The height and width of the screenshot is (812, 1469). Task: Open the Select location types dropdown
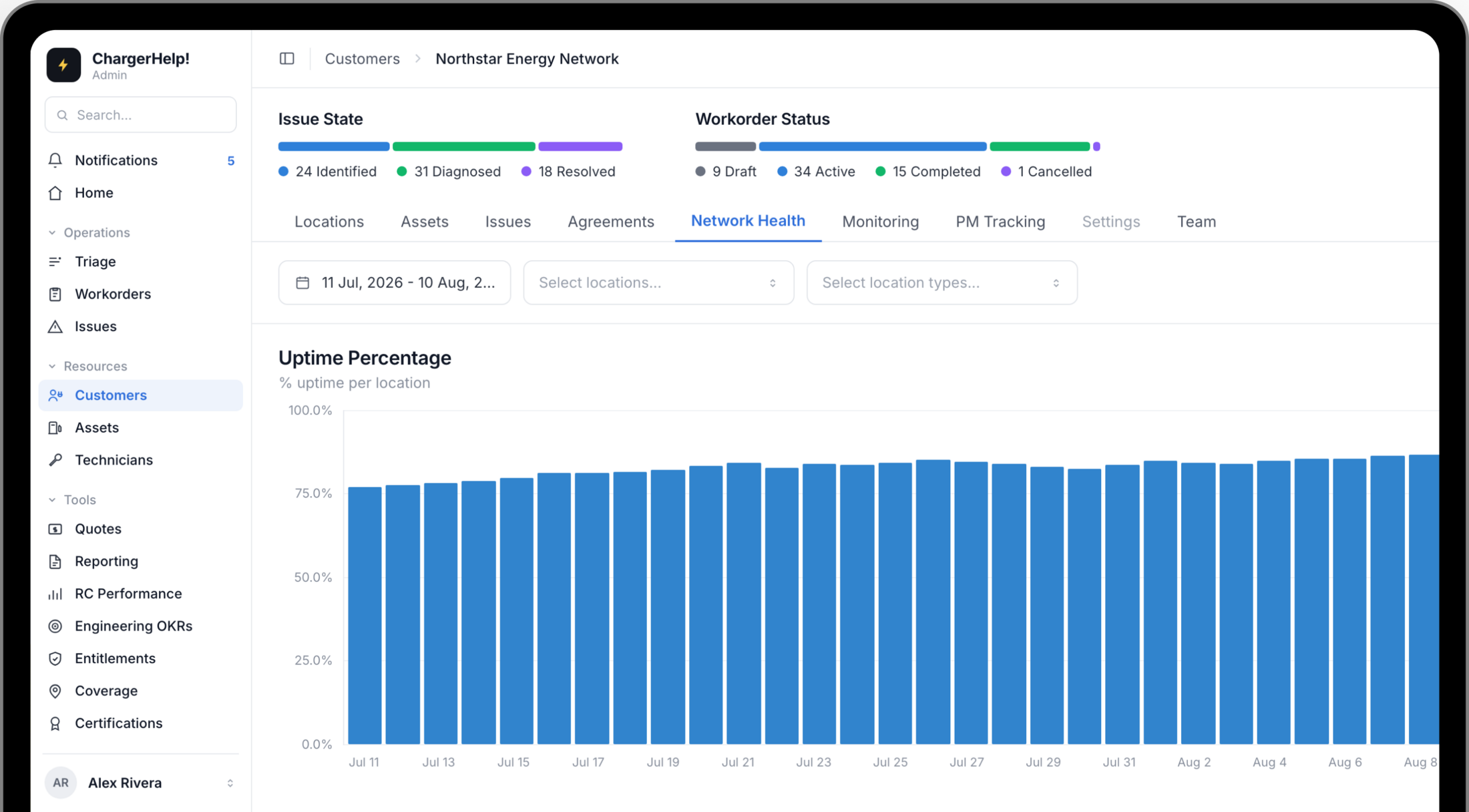click(941, 282)
